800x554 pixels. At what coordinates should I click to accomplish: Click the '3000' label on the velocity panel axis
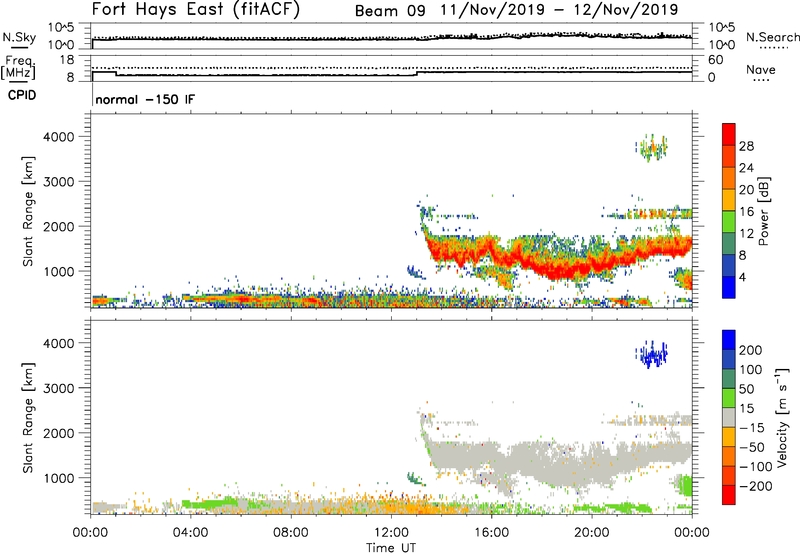58,388
